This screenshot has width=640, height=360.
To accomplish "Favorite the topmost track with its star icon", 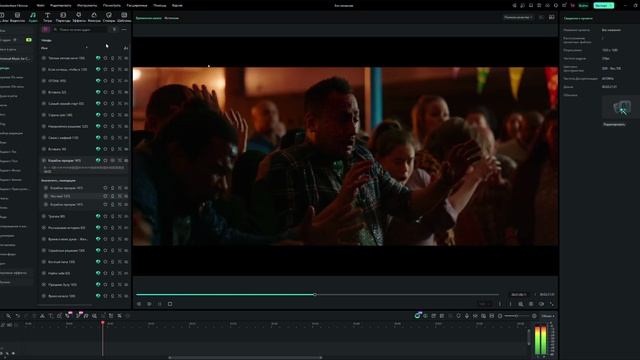I will (105, 58).
